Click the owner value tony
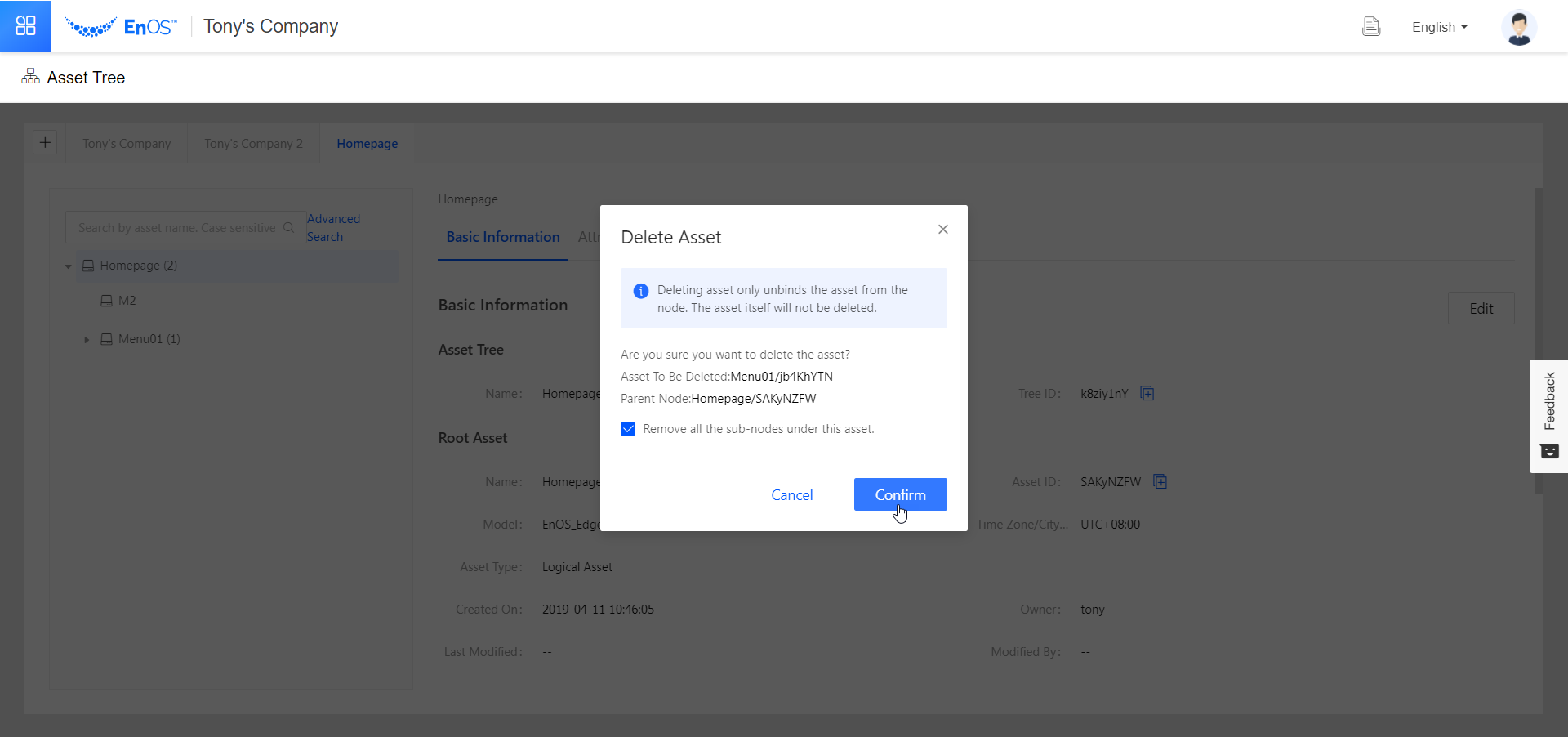This screenshot has width=1568, height=737. [1092, 610]
